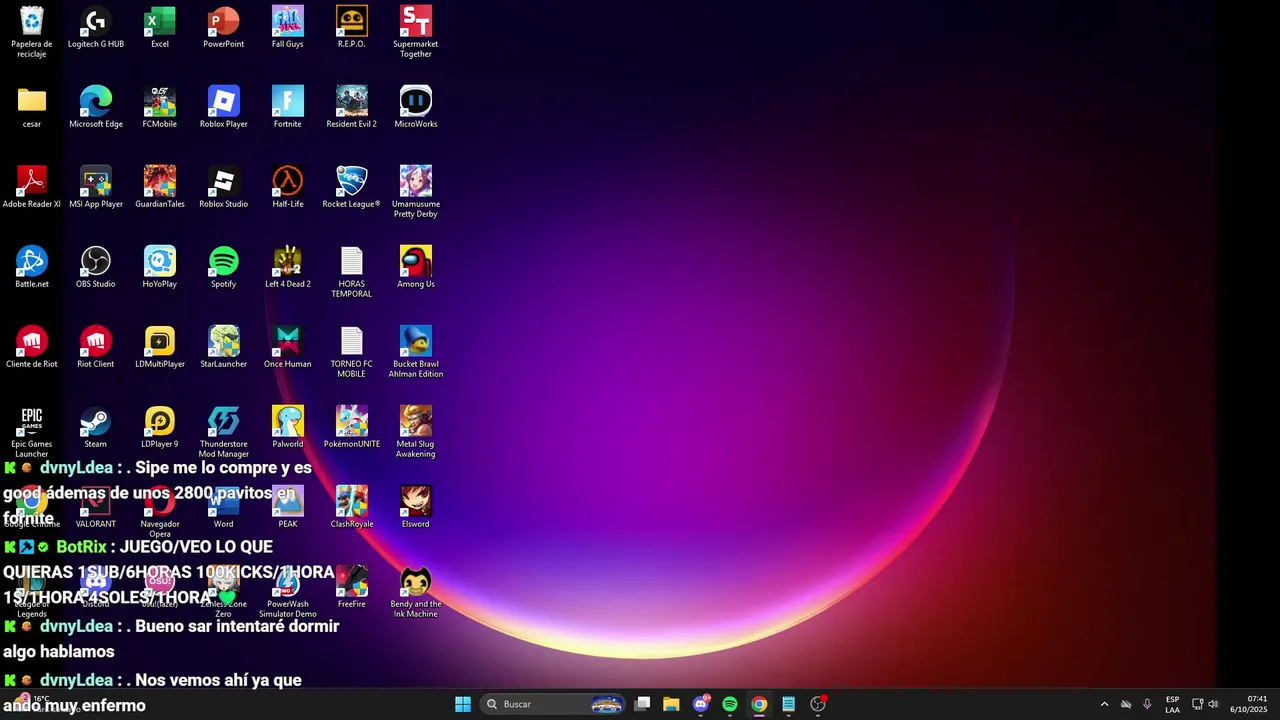1280x720 pixels.
Task: Open Discord from the taskbar
Action: tap(701, 704)
